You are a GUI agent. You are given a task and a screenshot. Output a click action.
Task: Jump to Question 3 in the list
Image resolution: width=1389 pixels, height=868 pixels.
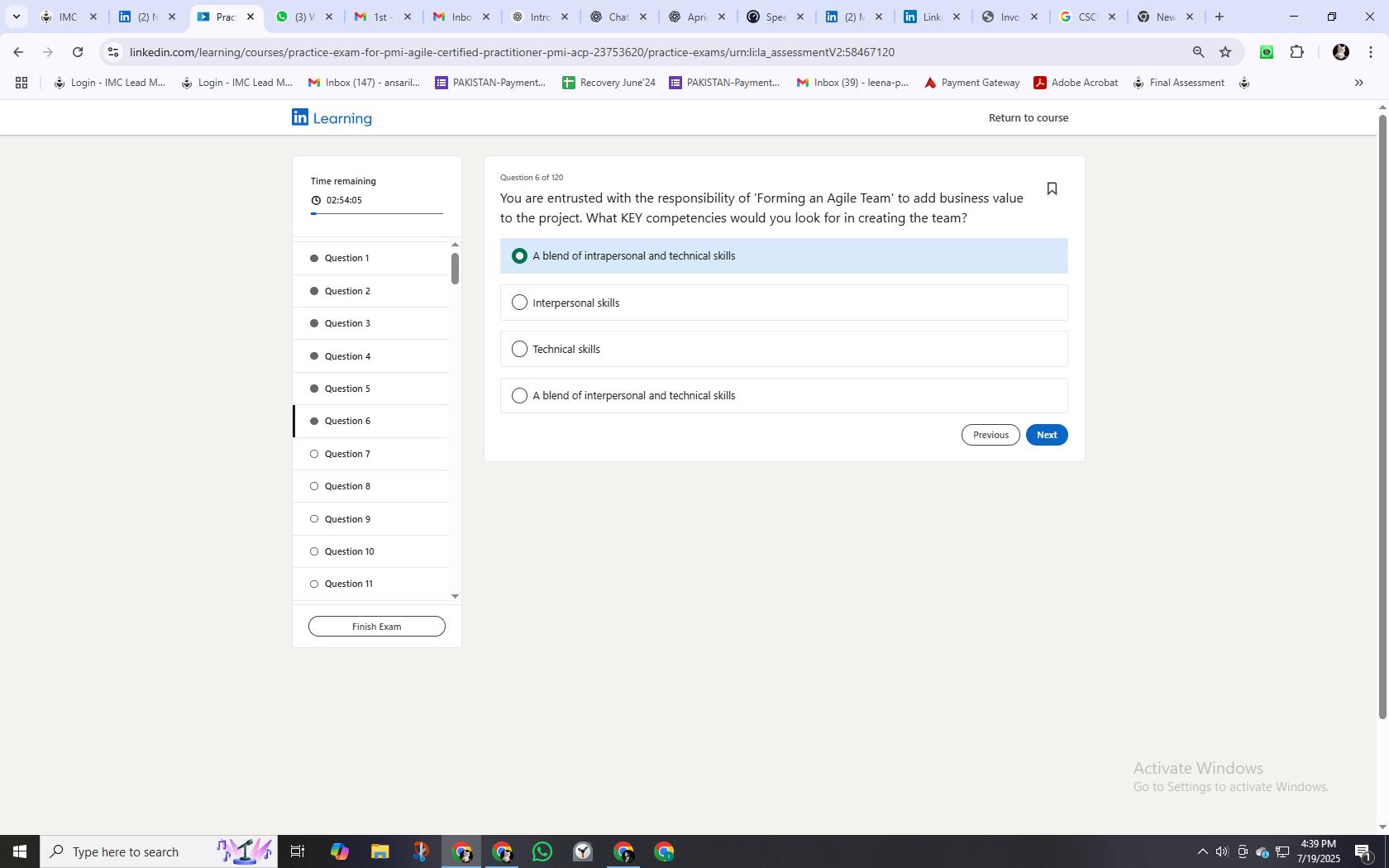[x=371, y=323]
